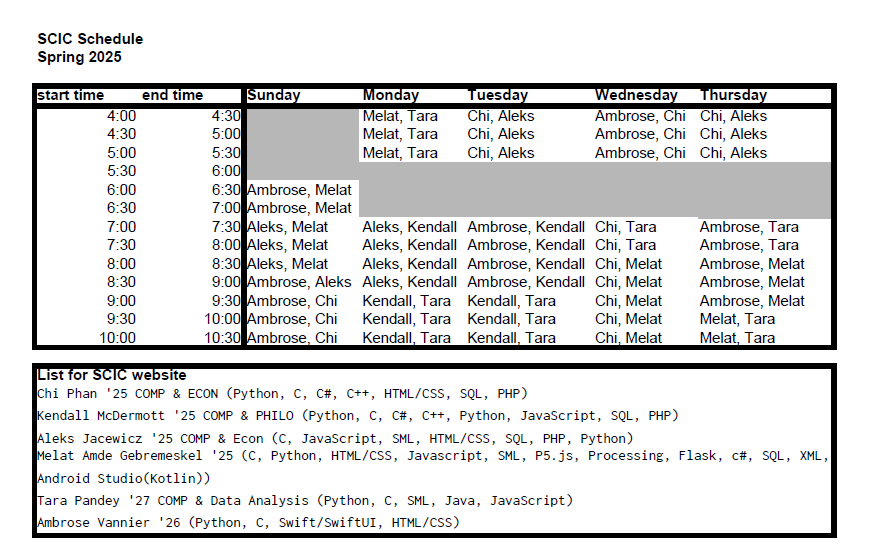Image resolution: width=870 pixels, height=554 pixels.
Task: Click the 'Sunday' column header
Action: click(274, 95)
